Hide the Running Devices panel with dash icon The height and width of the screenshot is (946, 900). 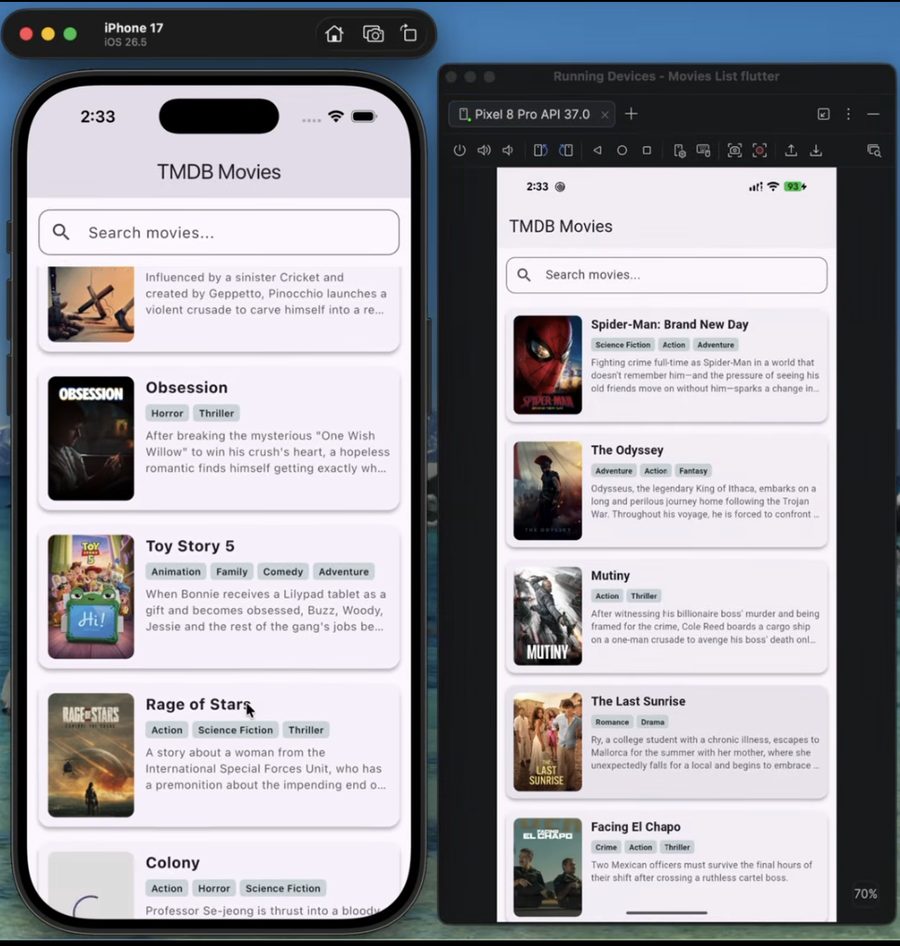(x=873, y=114)
